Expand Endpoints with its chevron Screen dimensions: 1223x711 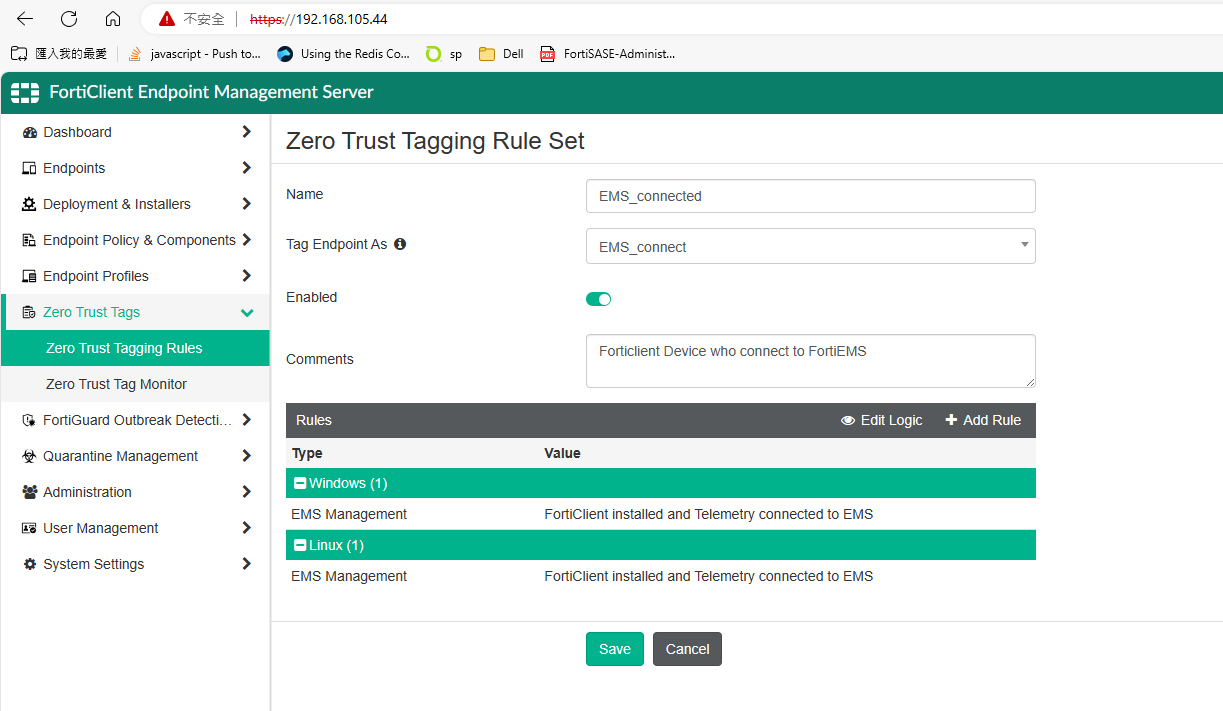coord(246,168)
